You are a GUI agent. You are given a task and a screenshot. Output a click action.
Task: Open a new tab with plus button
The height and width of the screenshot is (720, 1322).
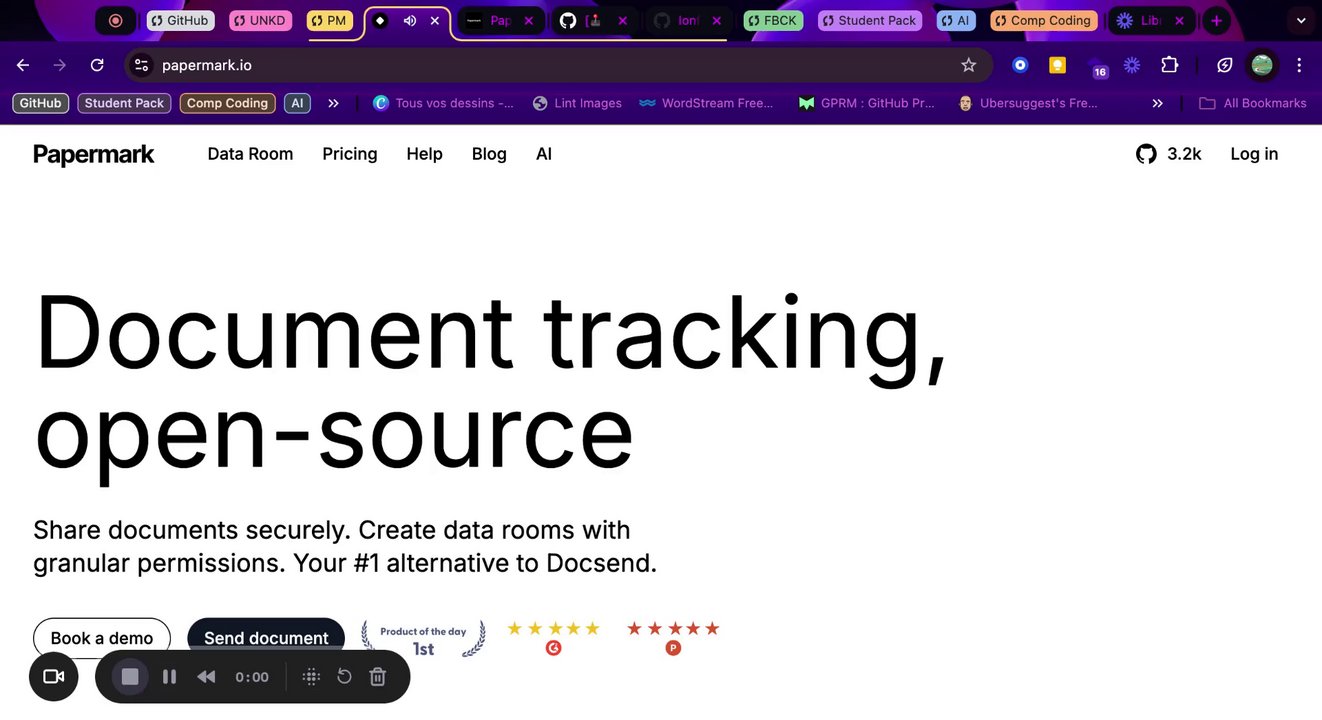tap(1216, 20)
